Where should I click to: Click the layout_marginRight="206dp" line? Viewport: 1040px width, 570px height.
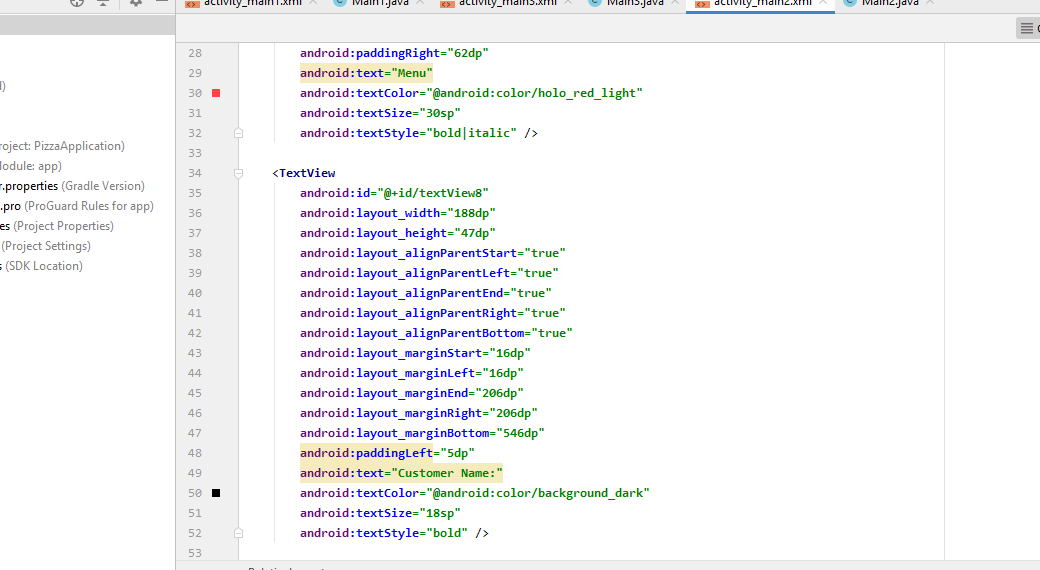tap(419, 413)
